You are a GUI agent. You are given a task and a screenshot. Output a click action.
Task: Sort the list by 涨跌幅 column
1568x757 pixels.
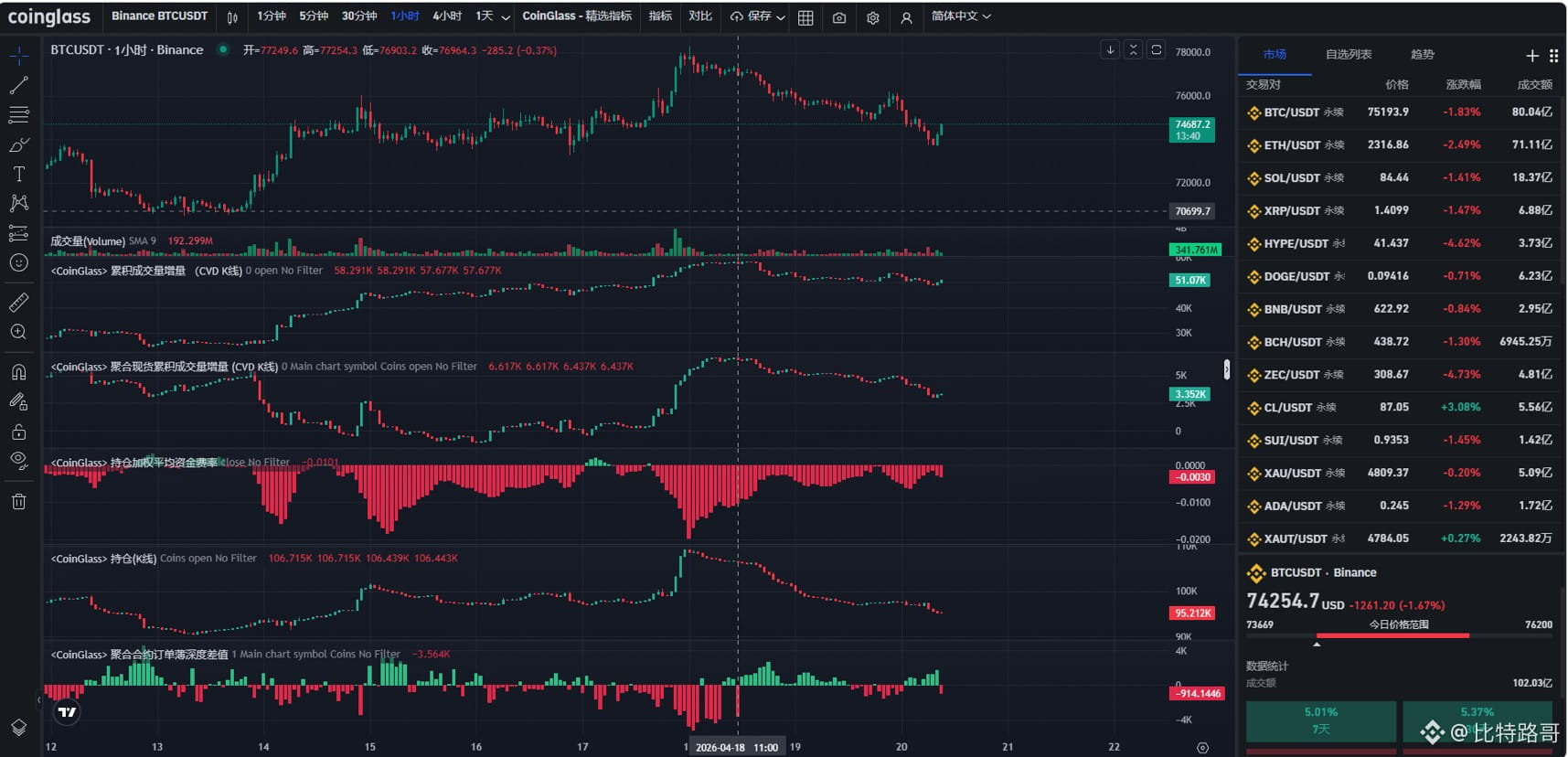pyautogui.click(x=1463, y=84)
